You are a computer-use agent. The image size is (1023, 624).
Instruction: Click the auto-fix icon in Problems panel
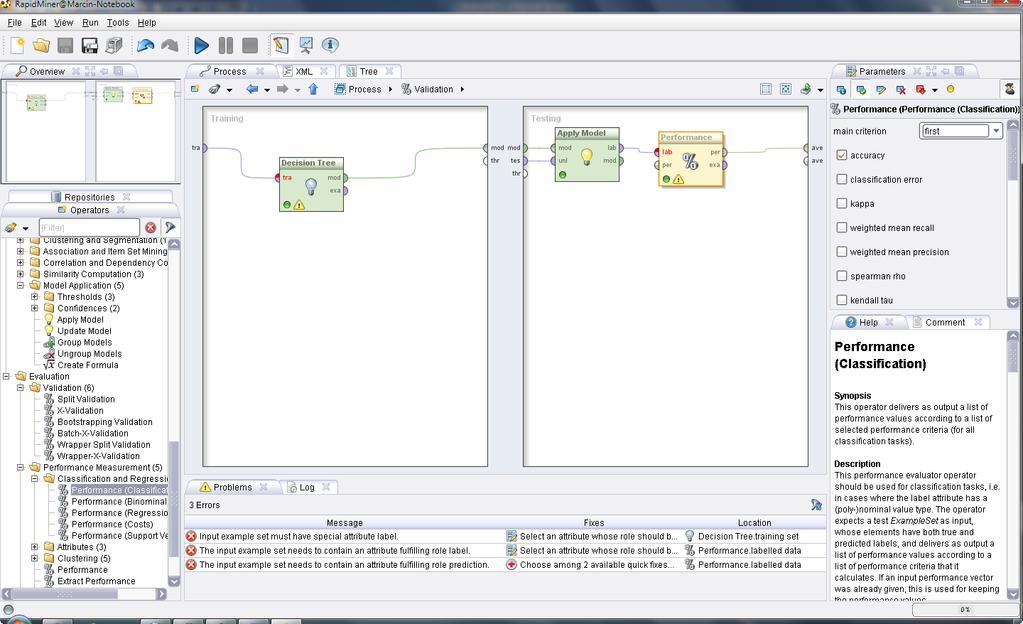click(x=816, y=505)
